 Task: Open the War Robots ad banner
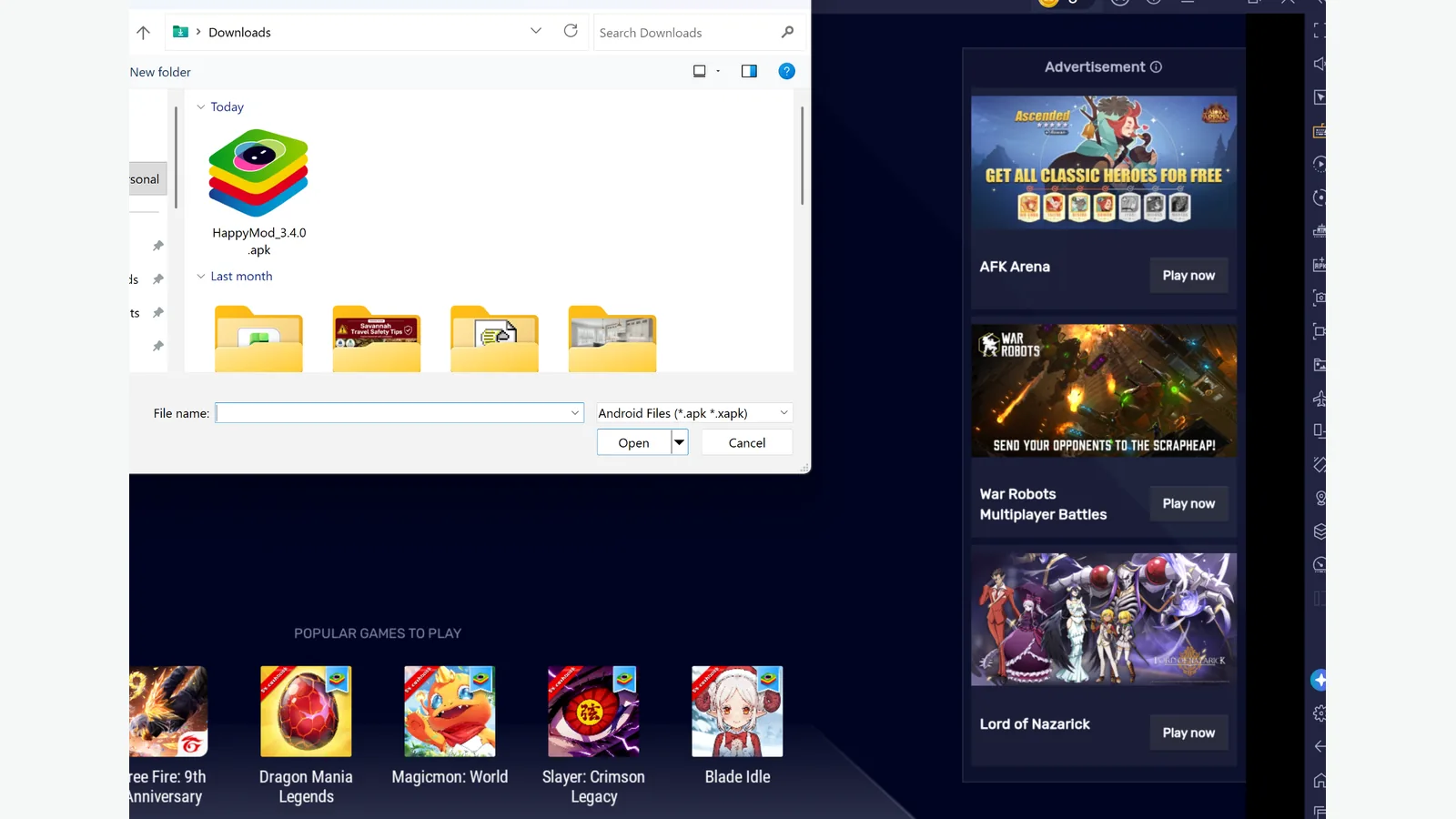(x=1104, y=390)
